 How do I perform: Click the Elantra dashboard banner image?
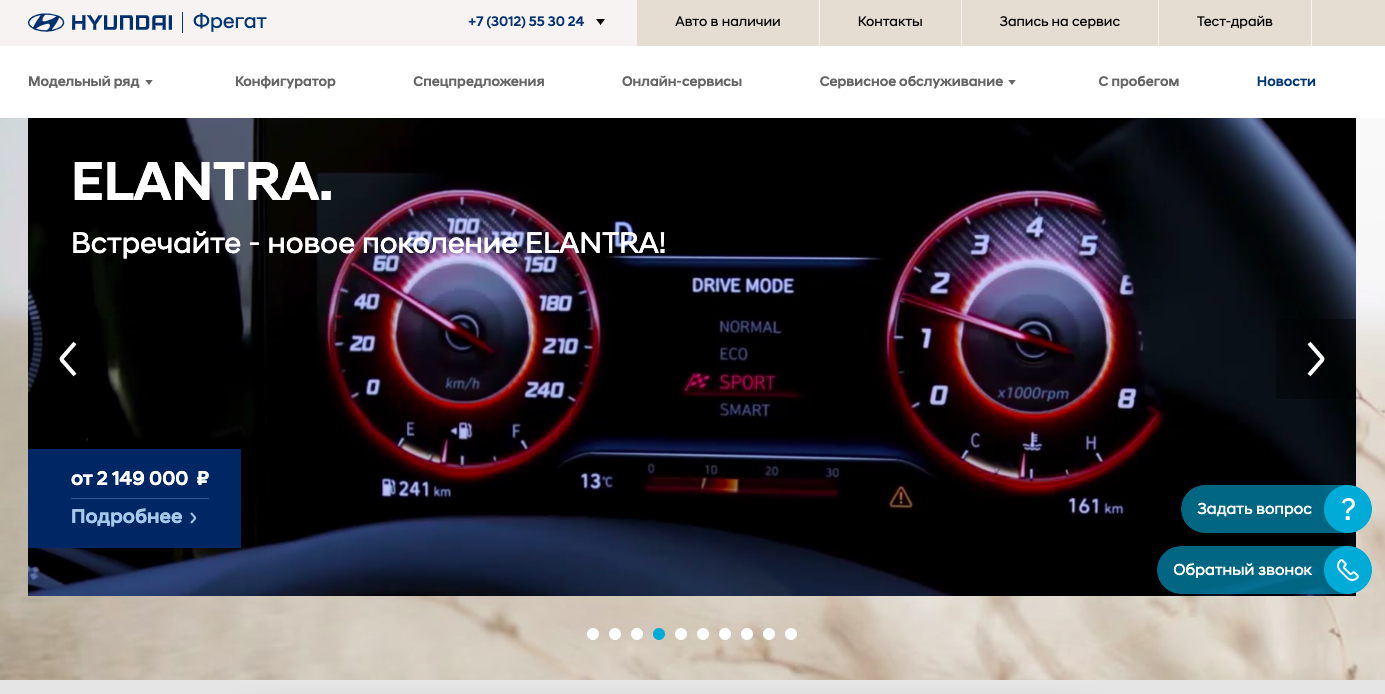692,357
